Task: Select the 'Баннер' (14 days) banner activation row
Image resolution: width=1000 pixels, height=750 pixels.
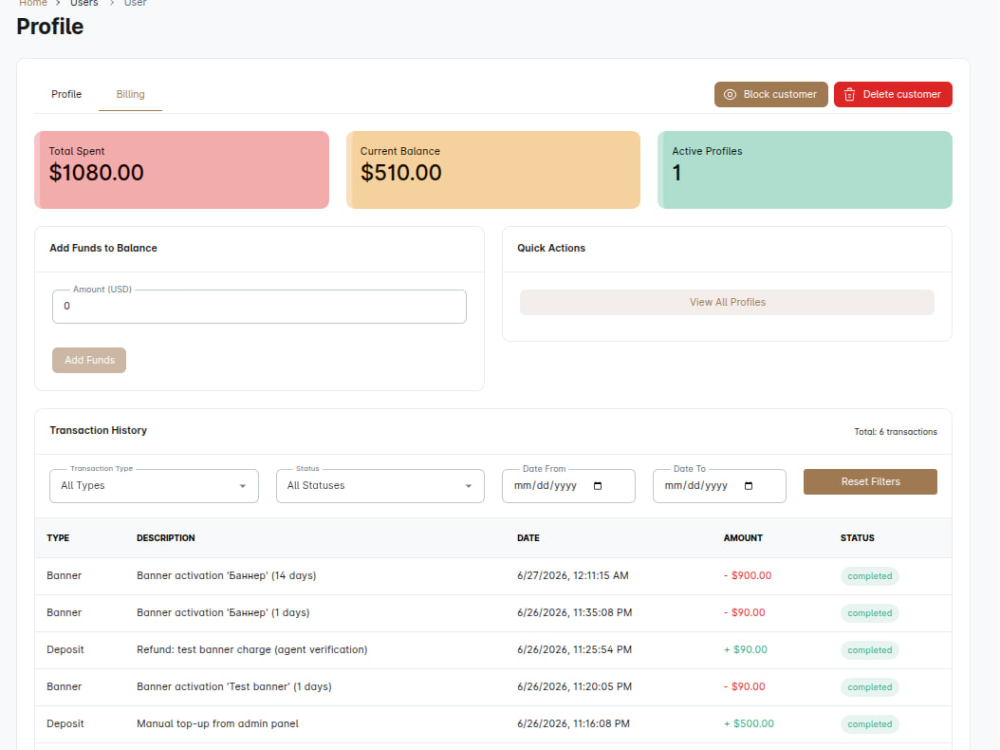Action: 493,576
